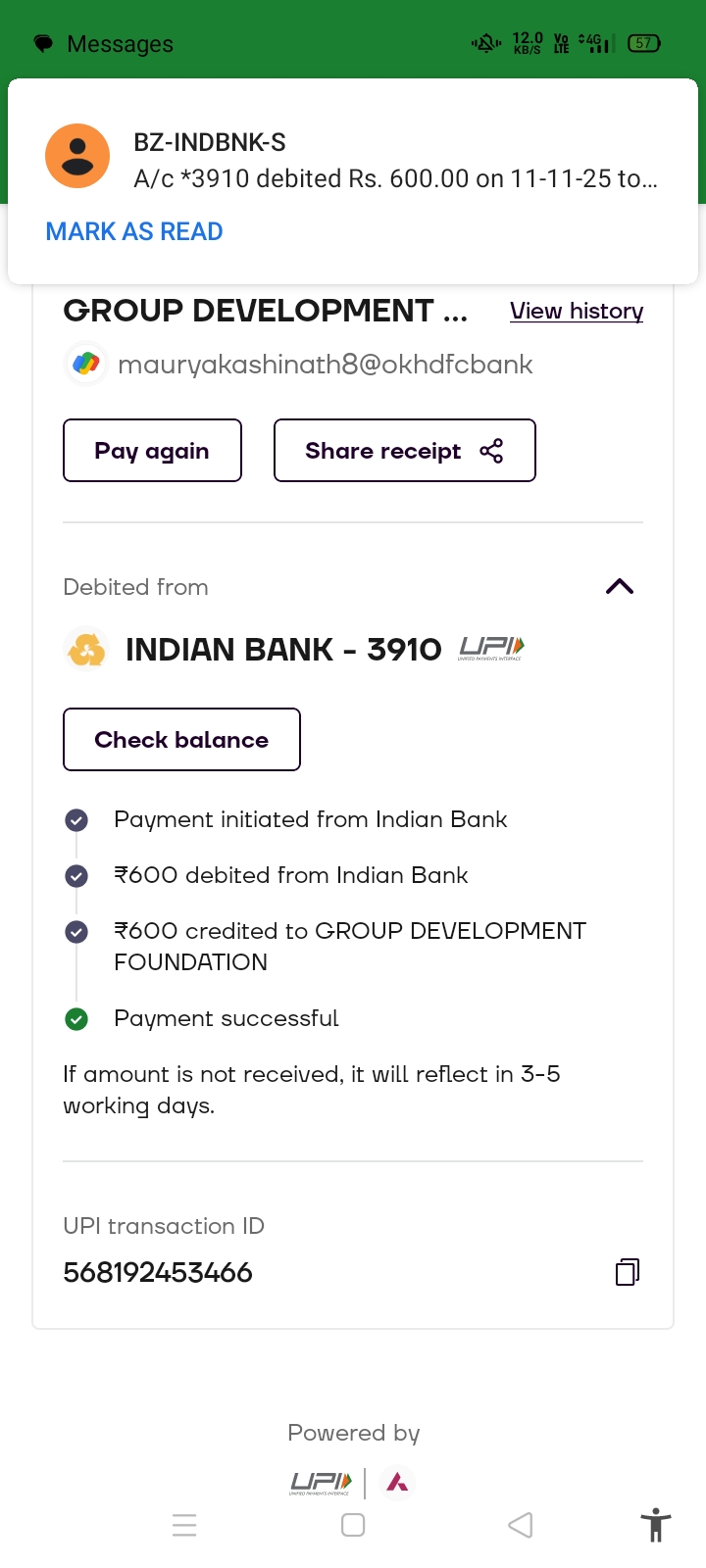
Task: Tap the UPI logo next to Indian Bank
Action: point(492,649)
